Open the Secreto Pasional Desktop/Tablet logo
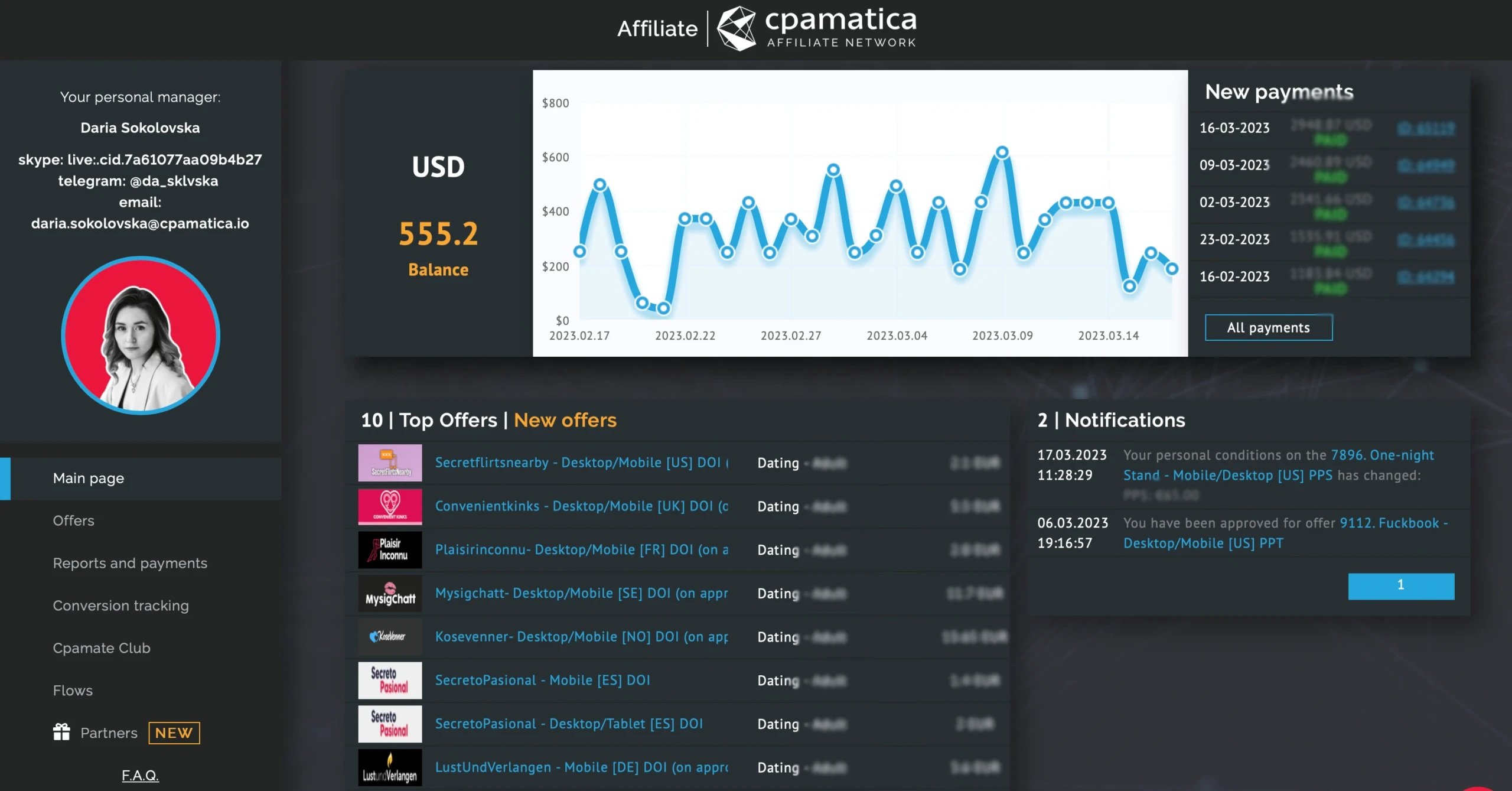This screenshot has width=1512, height=791. click(390, 724)
